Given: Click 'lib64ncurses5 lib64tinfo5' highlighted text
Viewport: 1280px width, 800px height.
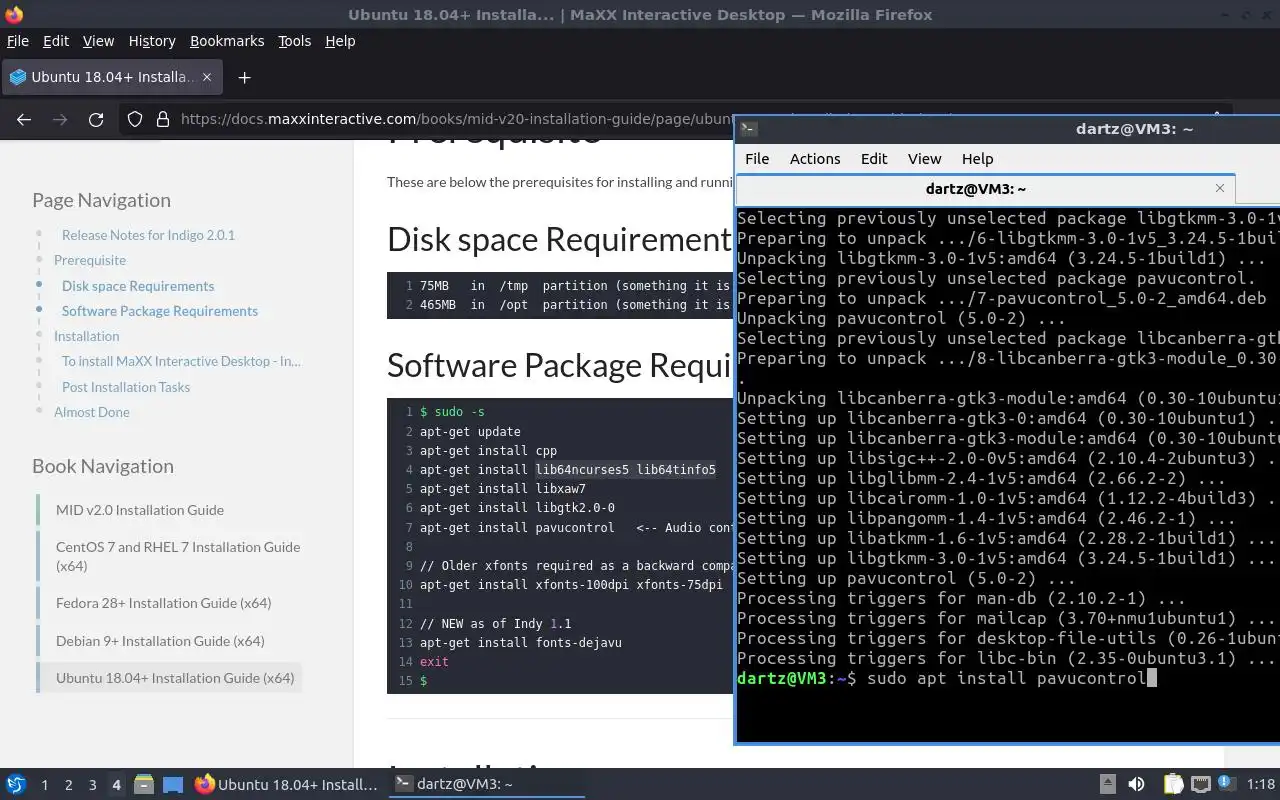Looking at the screenshot, I should [626, 470].
